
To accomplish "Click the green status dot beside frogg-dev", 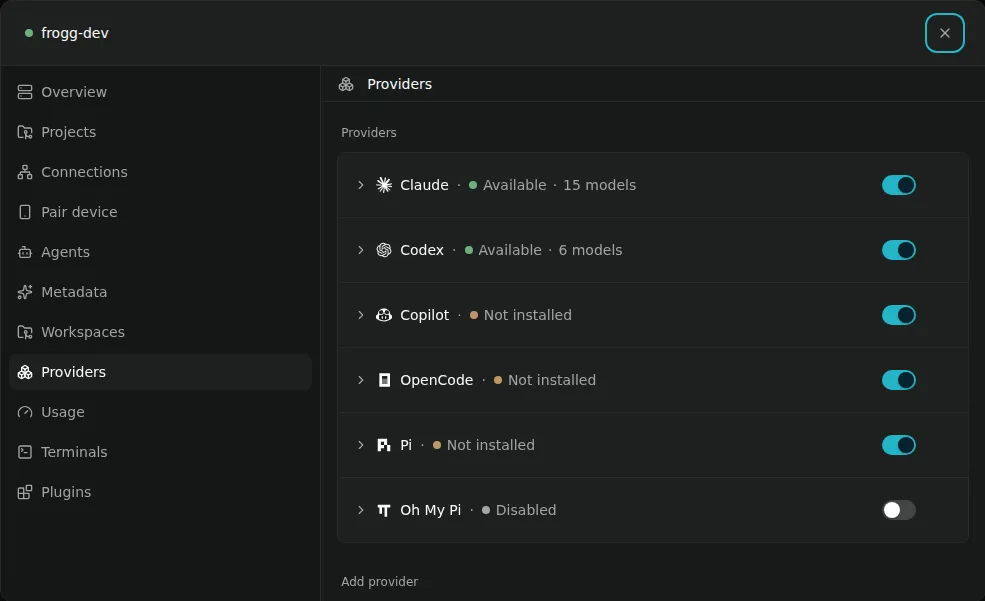I will [28, 33].
